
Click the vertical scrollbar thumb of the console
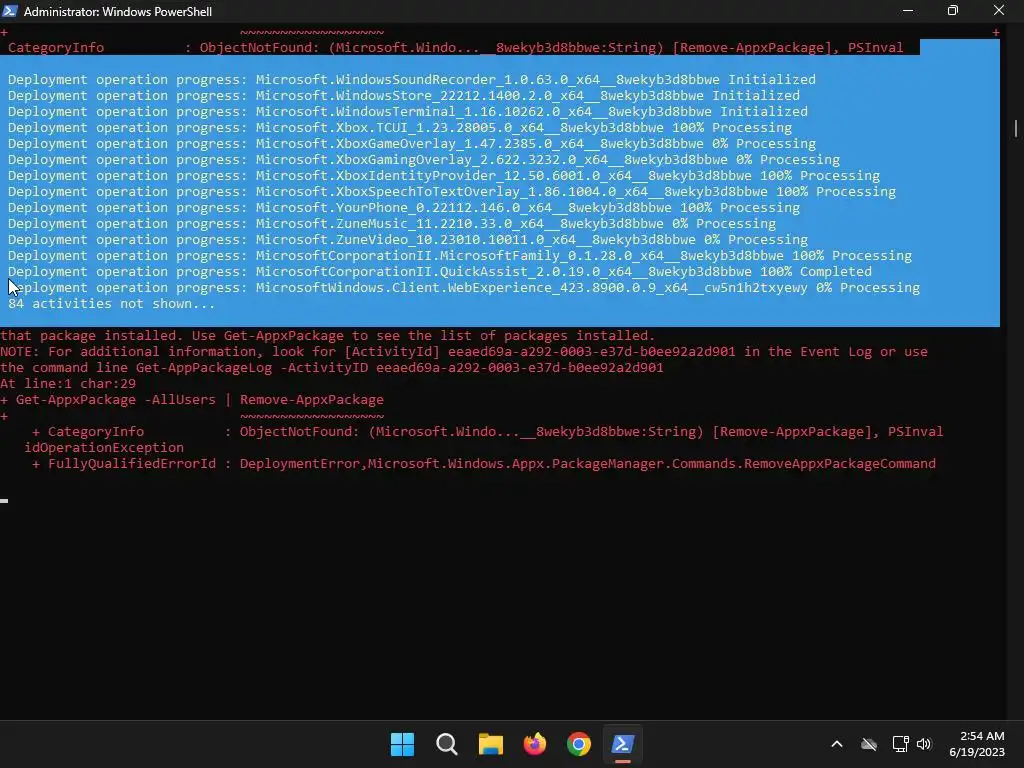pos(1016,128)
